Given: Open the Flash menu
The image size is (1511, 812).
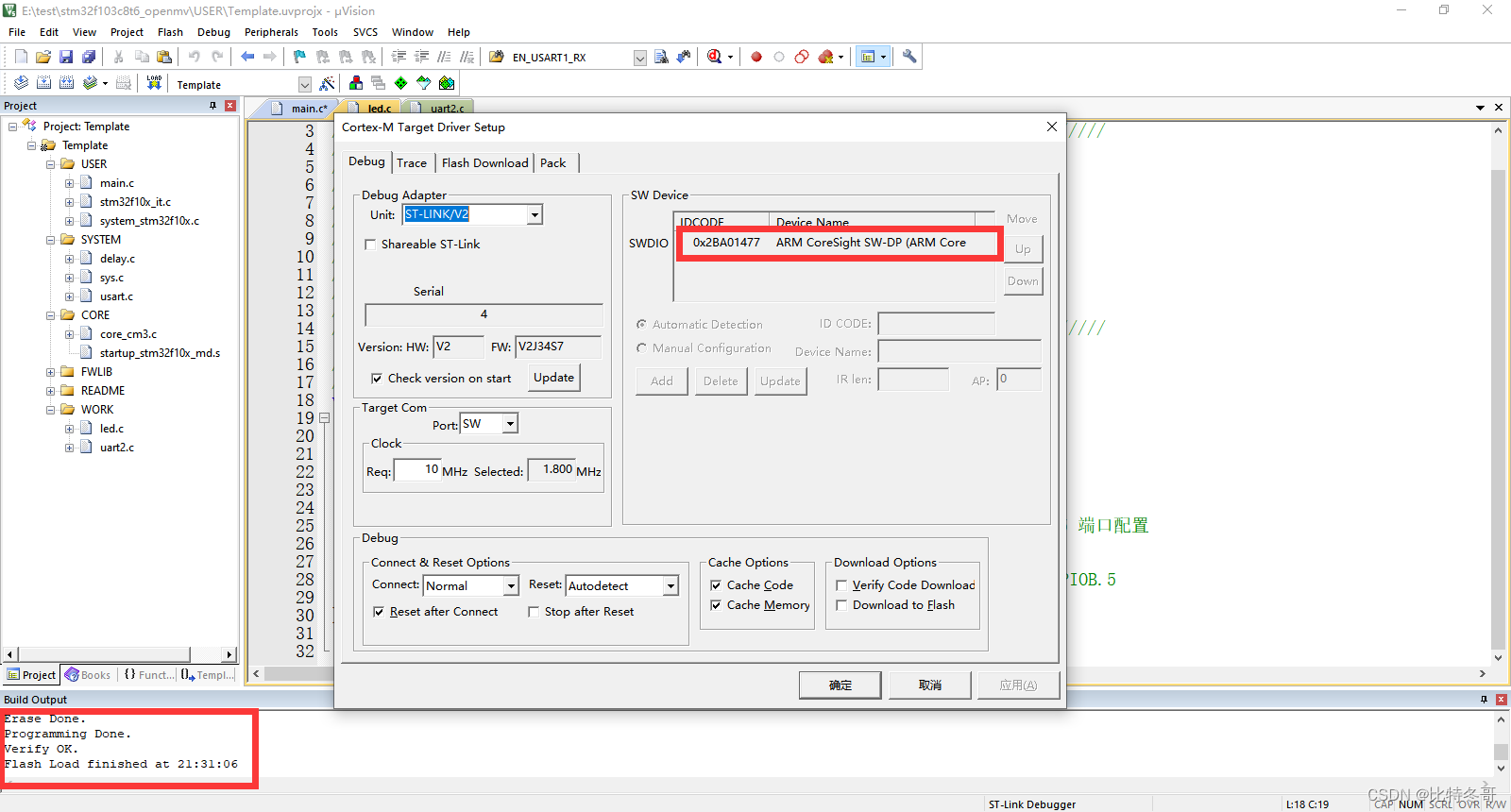Looking at the screenshot, I should [x=170, y=32].
